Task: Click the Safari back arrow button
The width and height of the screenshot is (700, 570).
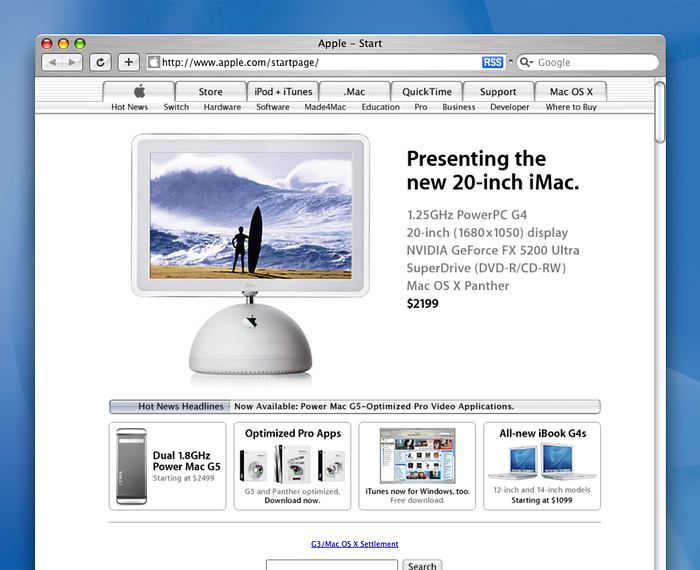Action: (x=52, y=62)
